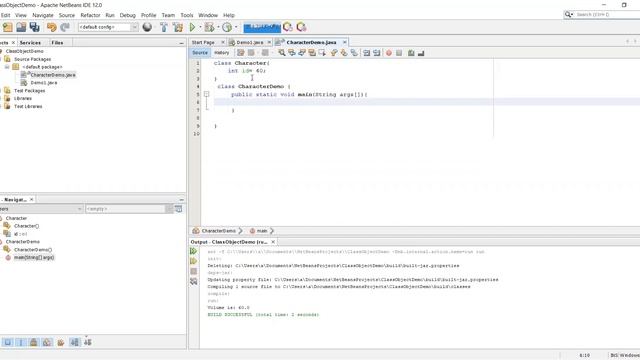
Task: Click Clean and Build Project icon
Action: 178,27
